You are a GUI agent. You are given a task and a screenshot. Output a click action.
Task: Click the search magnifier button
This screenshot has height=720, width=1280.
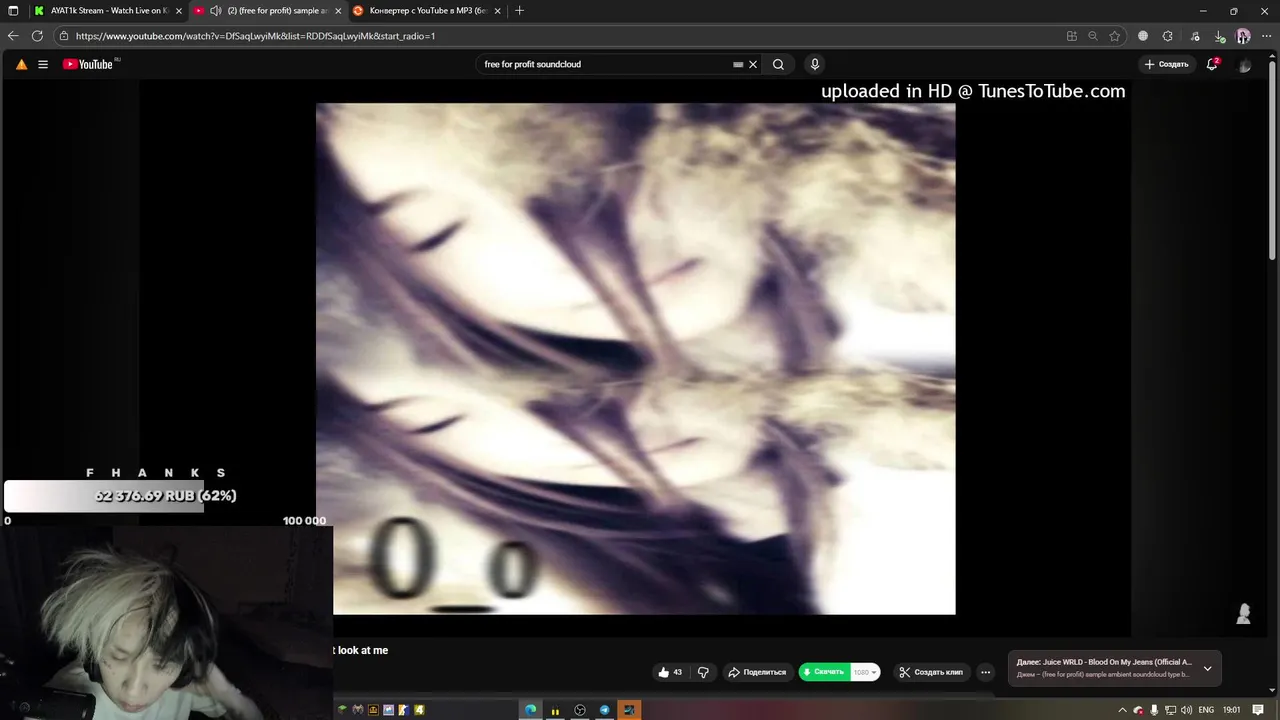click(x=778, y=64)
